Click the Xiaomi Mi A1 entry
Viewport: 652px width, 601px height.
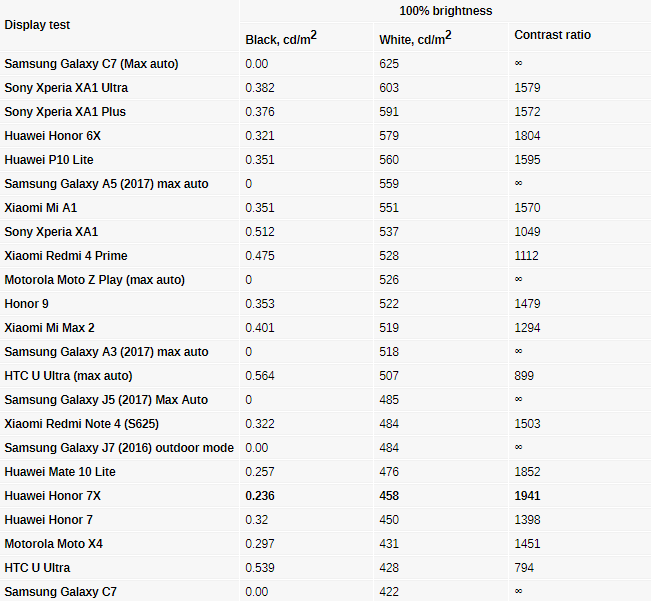[x=41, y=208]
